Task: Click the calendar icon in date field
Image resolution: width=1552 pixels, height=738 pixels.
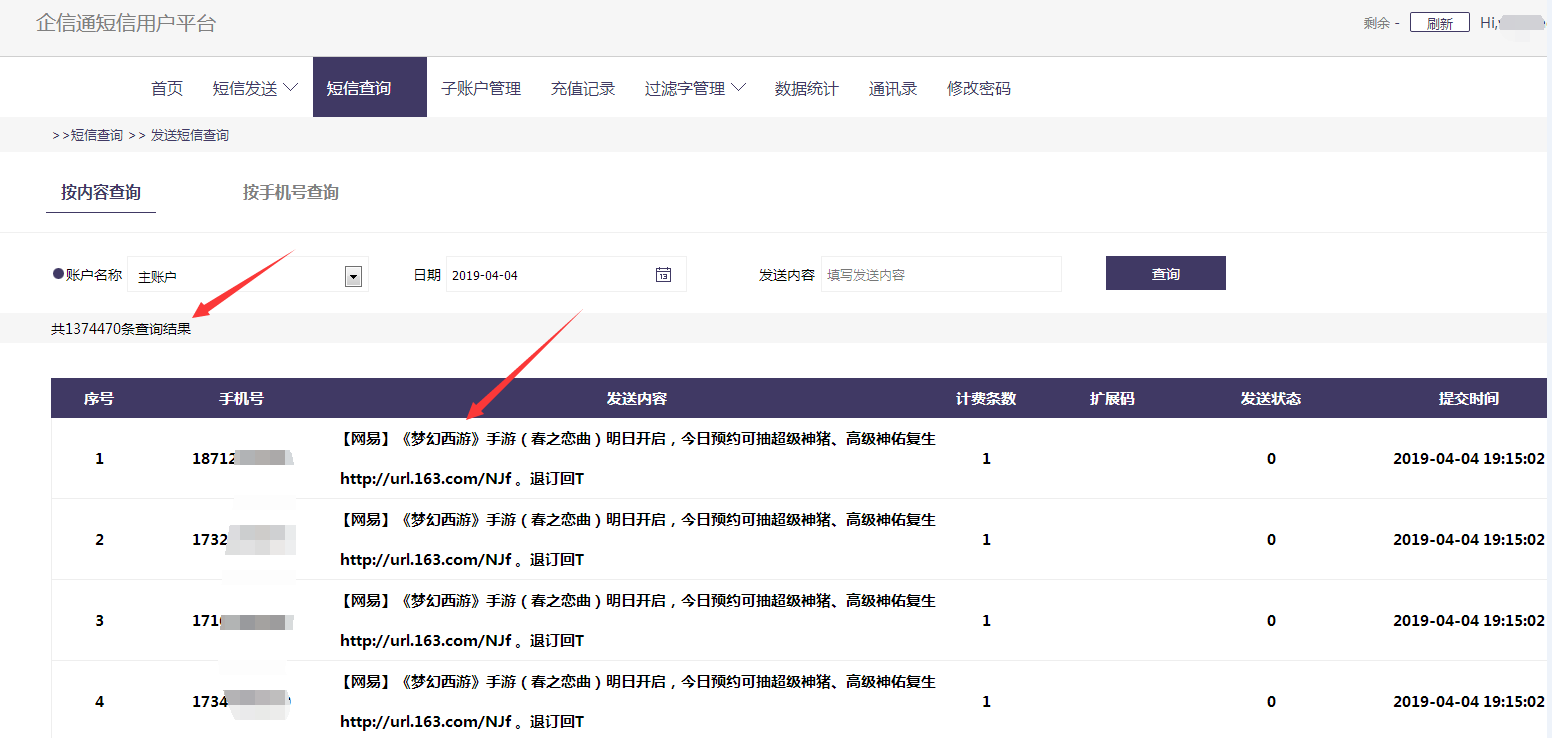Action: coord(663,275)
